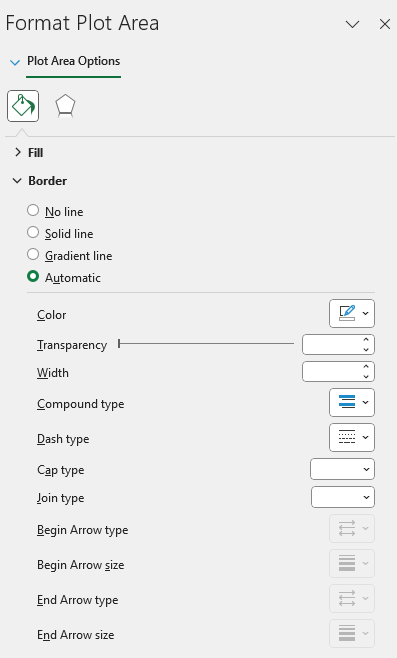Click the Transparency slider track
Image resolution: width=397 pixels, height=658 pixels.
coord(206,344)
